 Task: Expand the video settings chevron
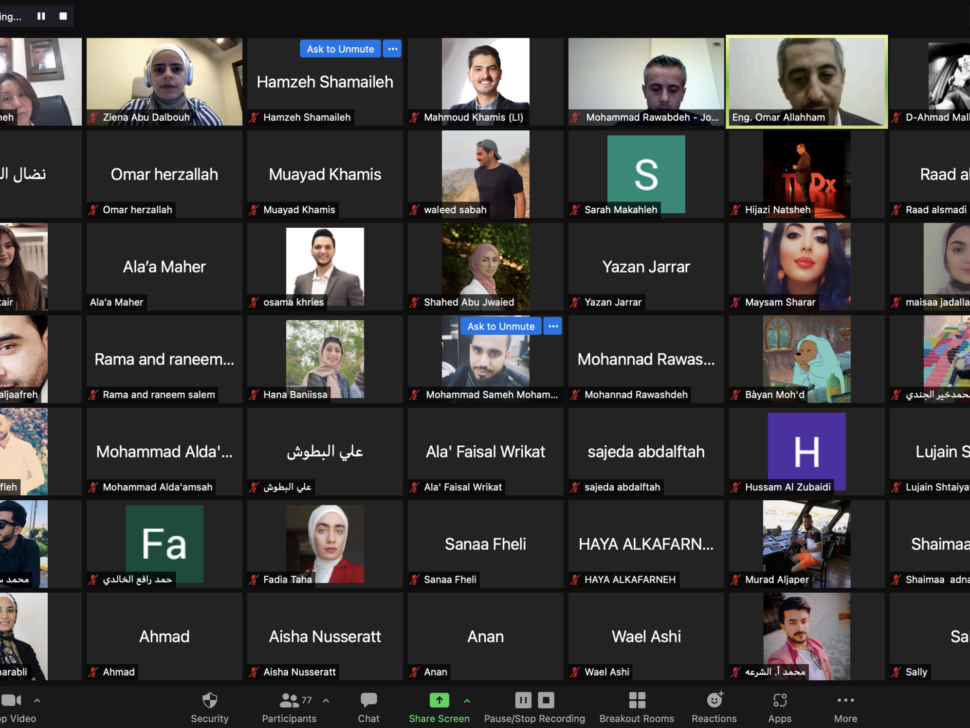click(37, 701)
